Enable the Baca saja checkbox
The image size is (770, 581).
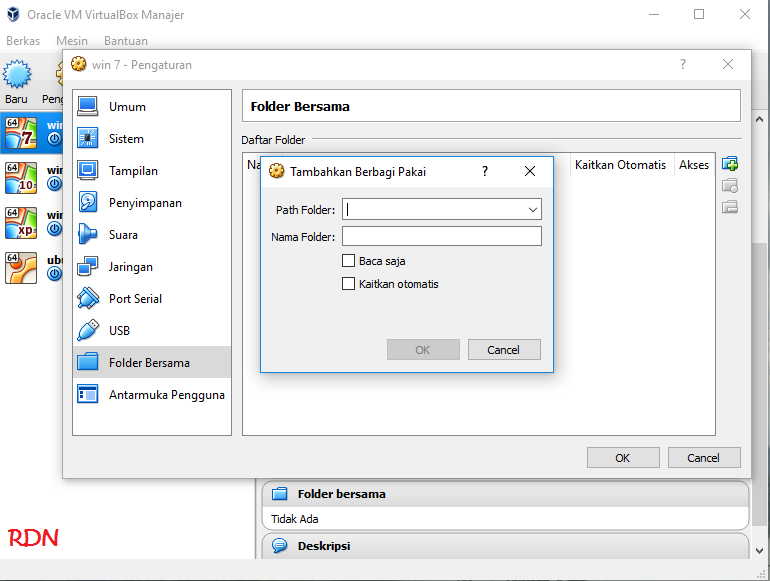348,260
